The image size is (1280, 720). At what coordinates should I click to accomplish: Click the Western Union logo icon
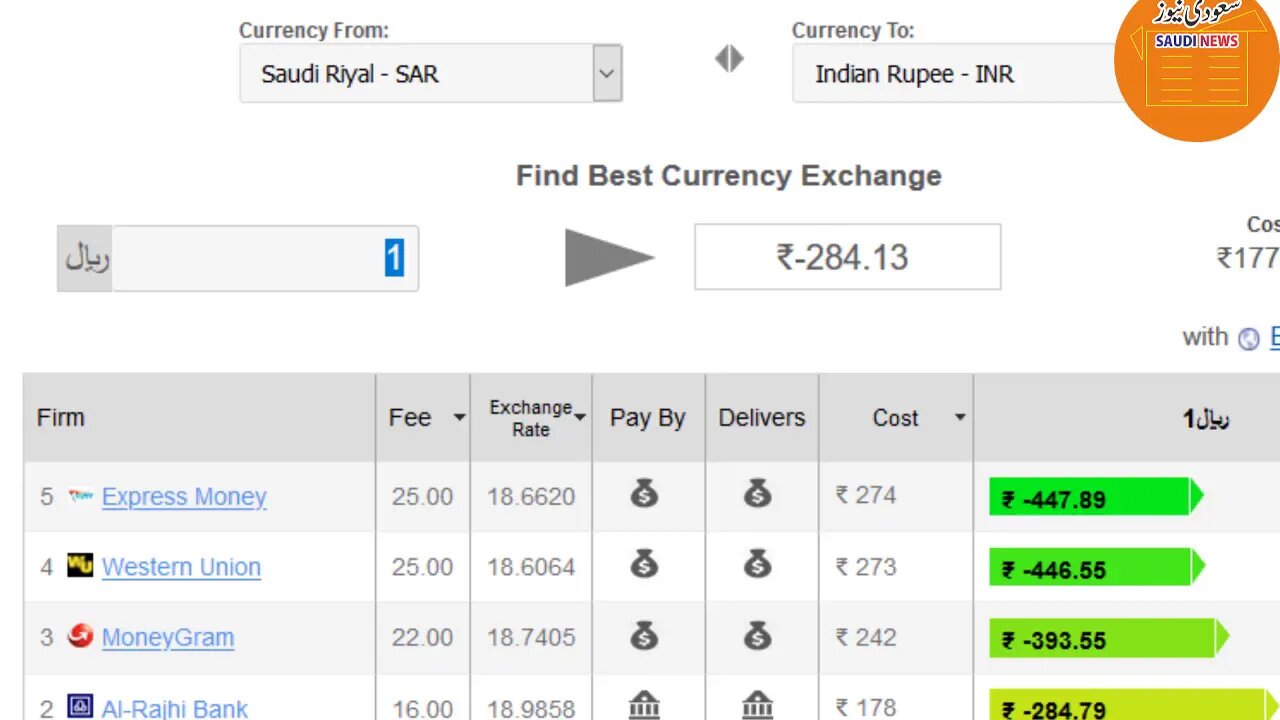point(80,565)
